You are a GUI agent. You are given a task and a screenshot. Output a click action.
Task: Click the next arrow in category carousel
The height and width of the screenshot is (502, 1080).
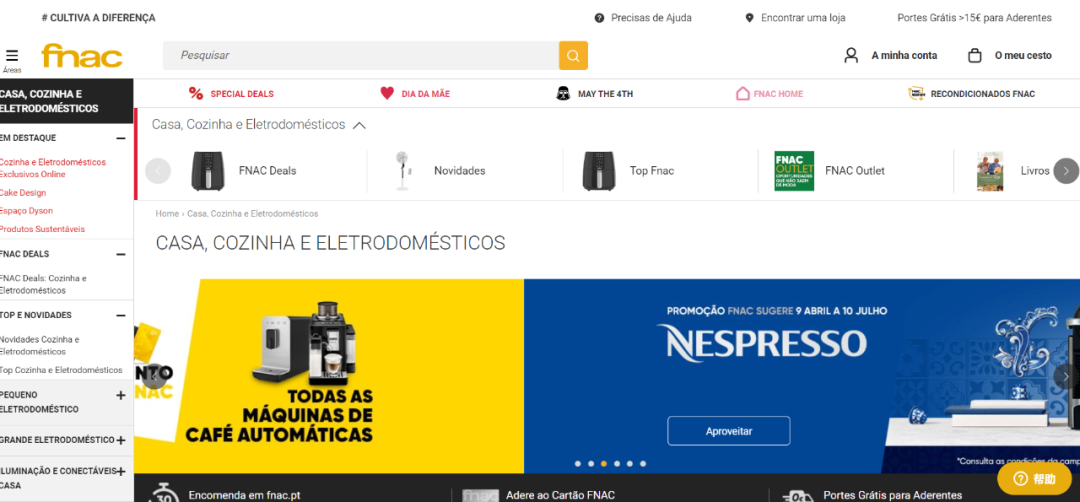pyautogui.click(x=1066, y=171)
